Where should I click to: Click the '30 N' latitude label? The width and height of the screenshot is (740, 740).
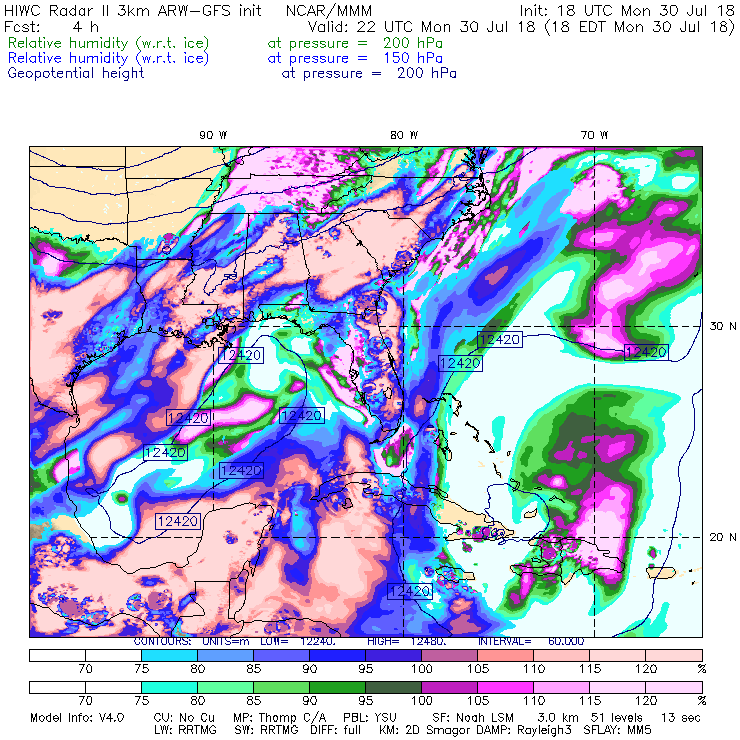click(x=723, y=326)
